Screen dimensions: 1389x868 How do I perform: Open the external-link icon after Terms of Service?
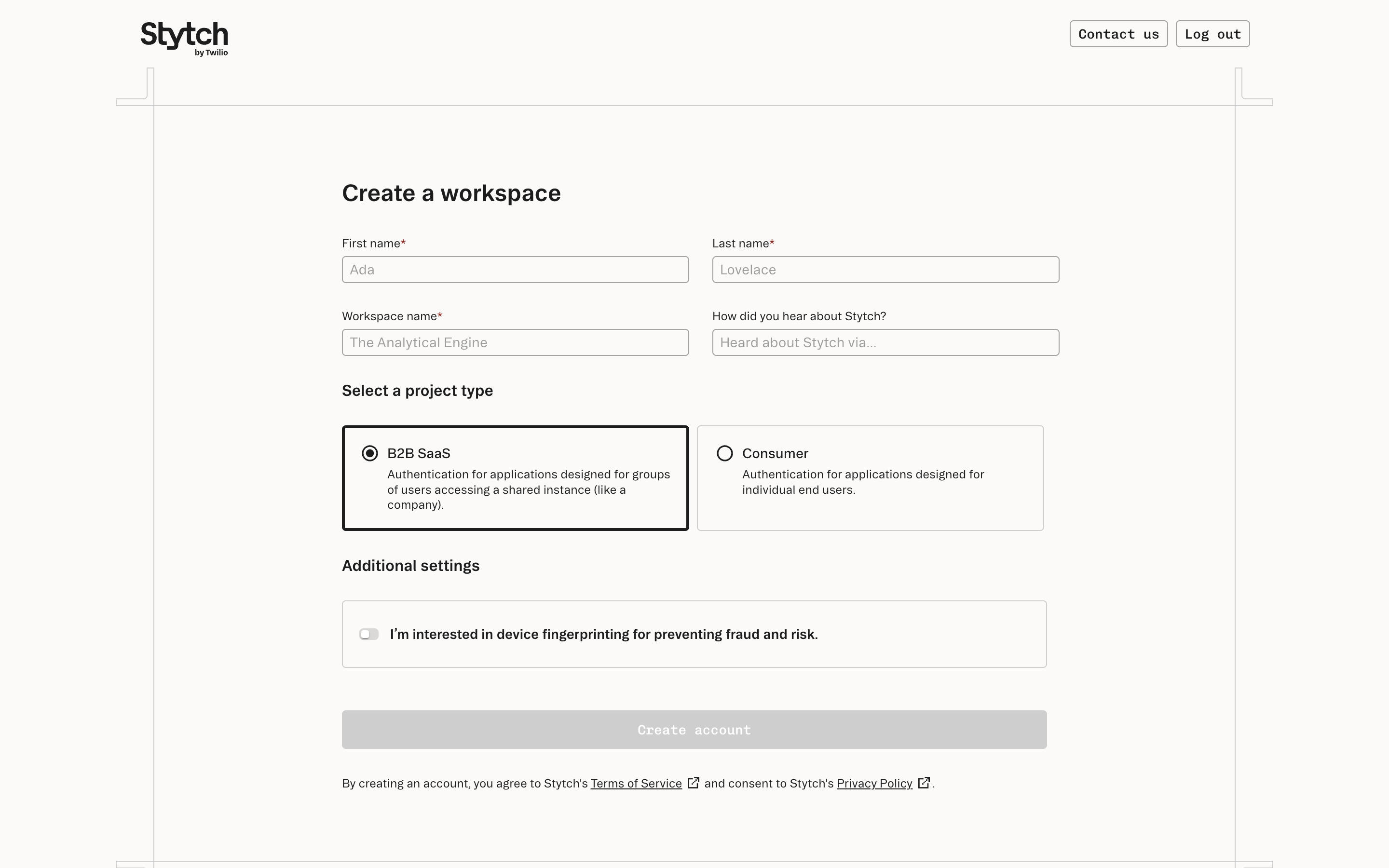click(694, 783)
